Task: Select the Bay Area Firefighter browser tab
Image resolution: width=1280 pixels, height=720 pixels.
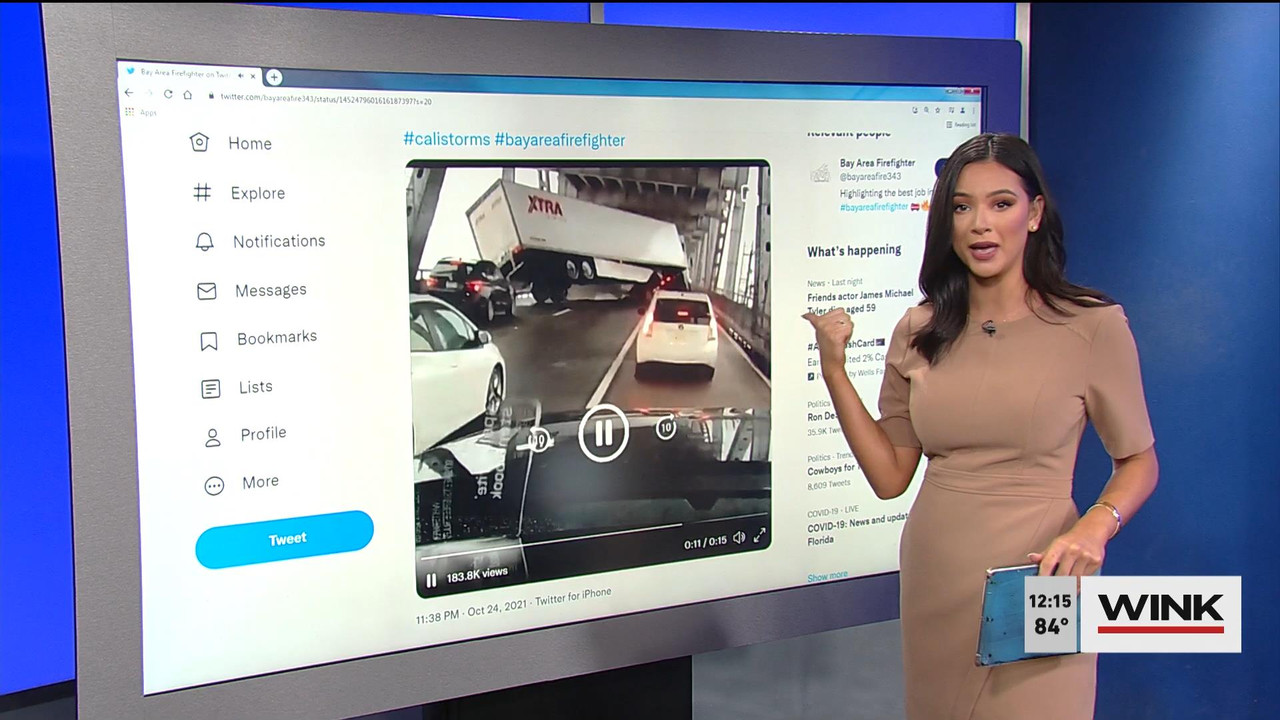Action: click(x=190, y=75)
